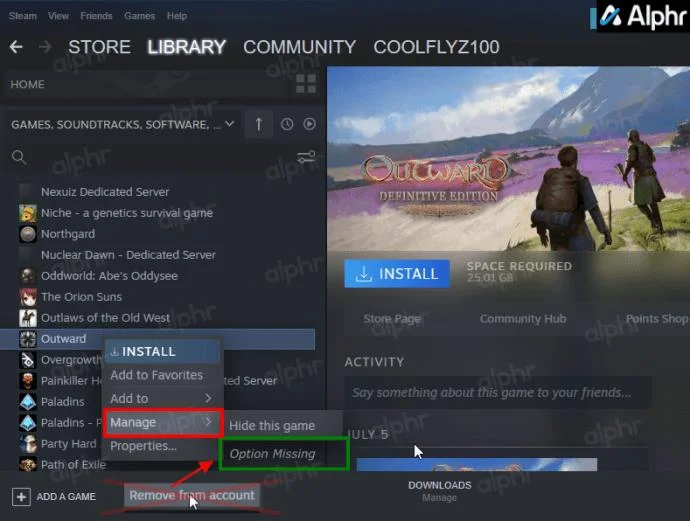Click the activity screenshot thumbnail

[477, 465]
